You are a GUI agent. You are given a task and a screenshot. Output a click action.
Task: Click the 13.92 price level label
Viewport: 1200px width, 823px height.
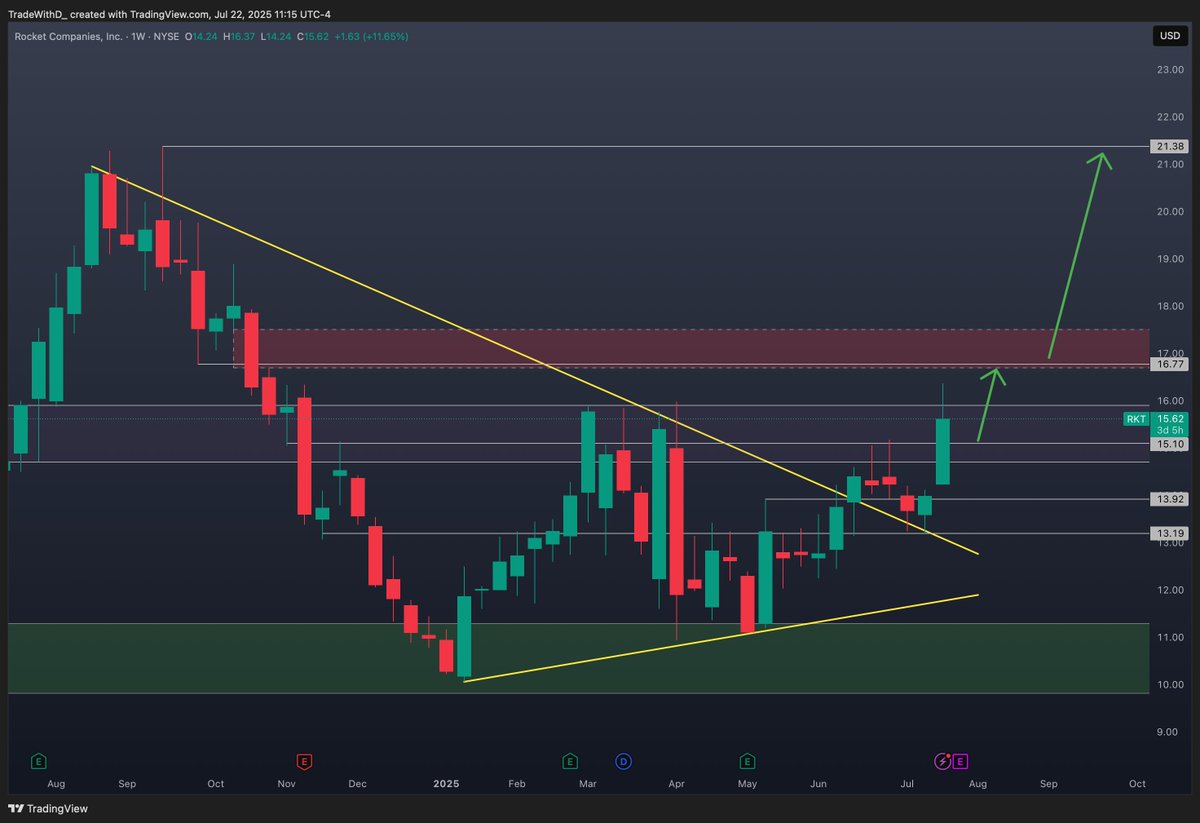coord(1168,499)
